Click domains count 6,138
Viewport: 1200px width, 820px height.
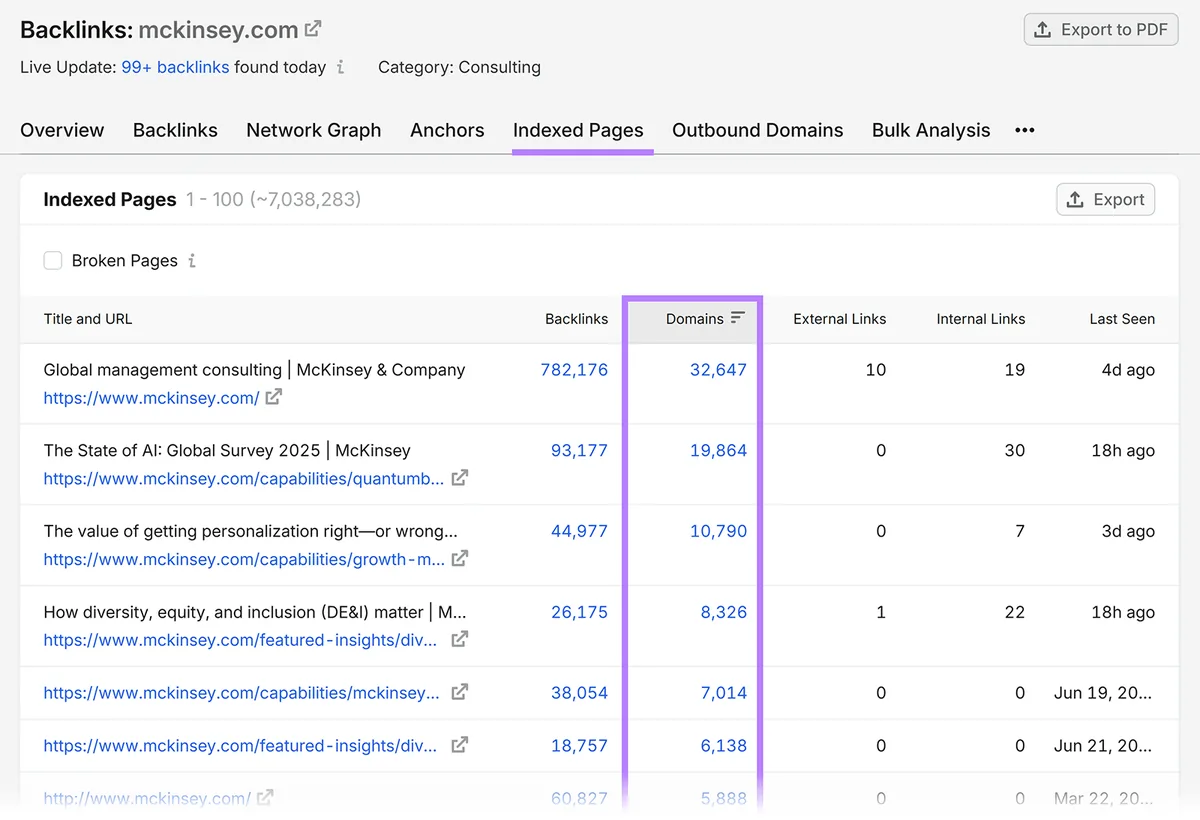(x=724, y=745)
